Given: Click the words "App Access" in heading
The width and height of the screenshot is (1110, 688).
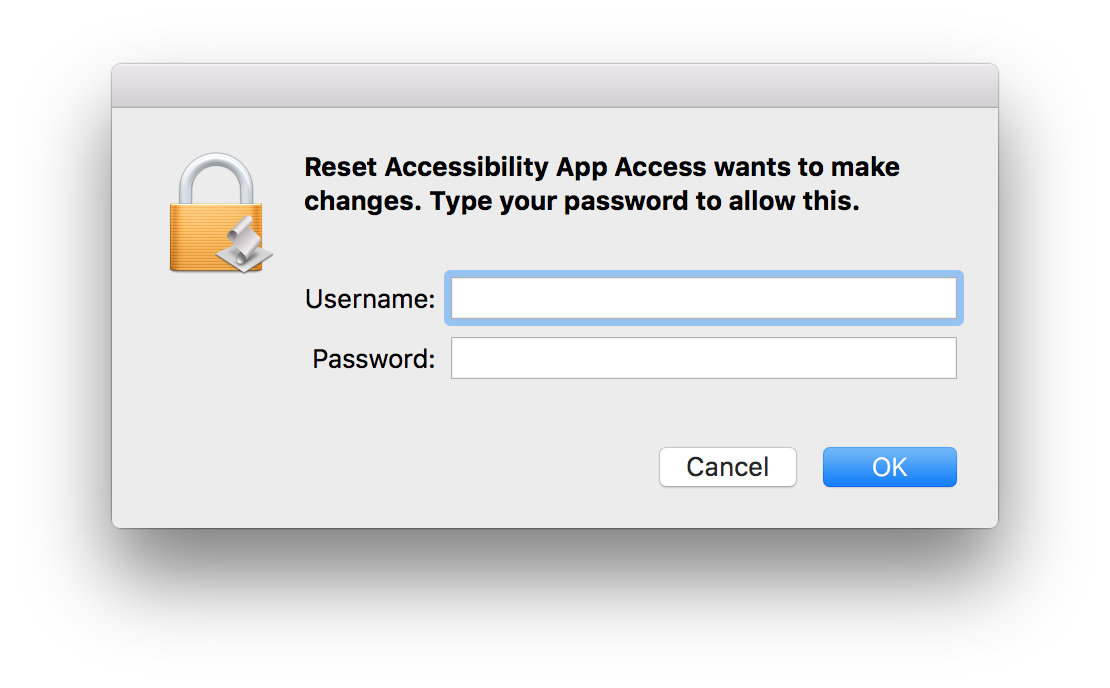Looking at the screenshot, I should pos(631,168).
